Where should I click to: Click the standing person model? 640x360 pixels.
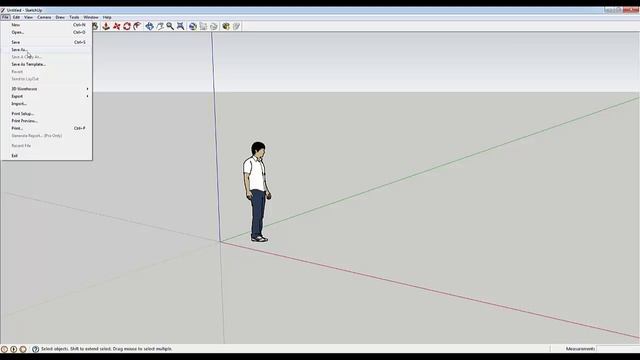(257, 192)
